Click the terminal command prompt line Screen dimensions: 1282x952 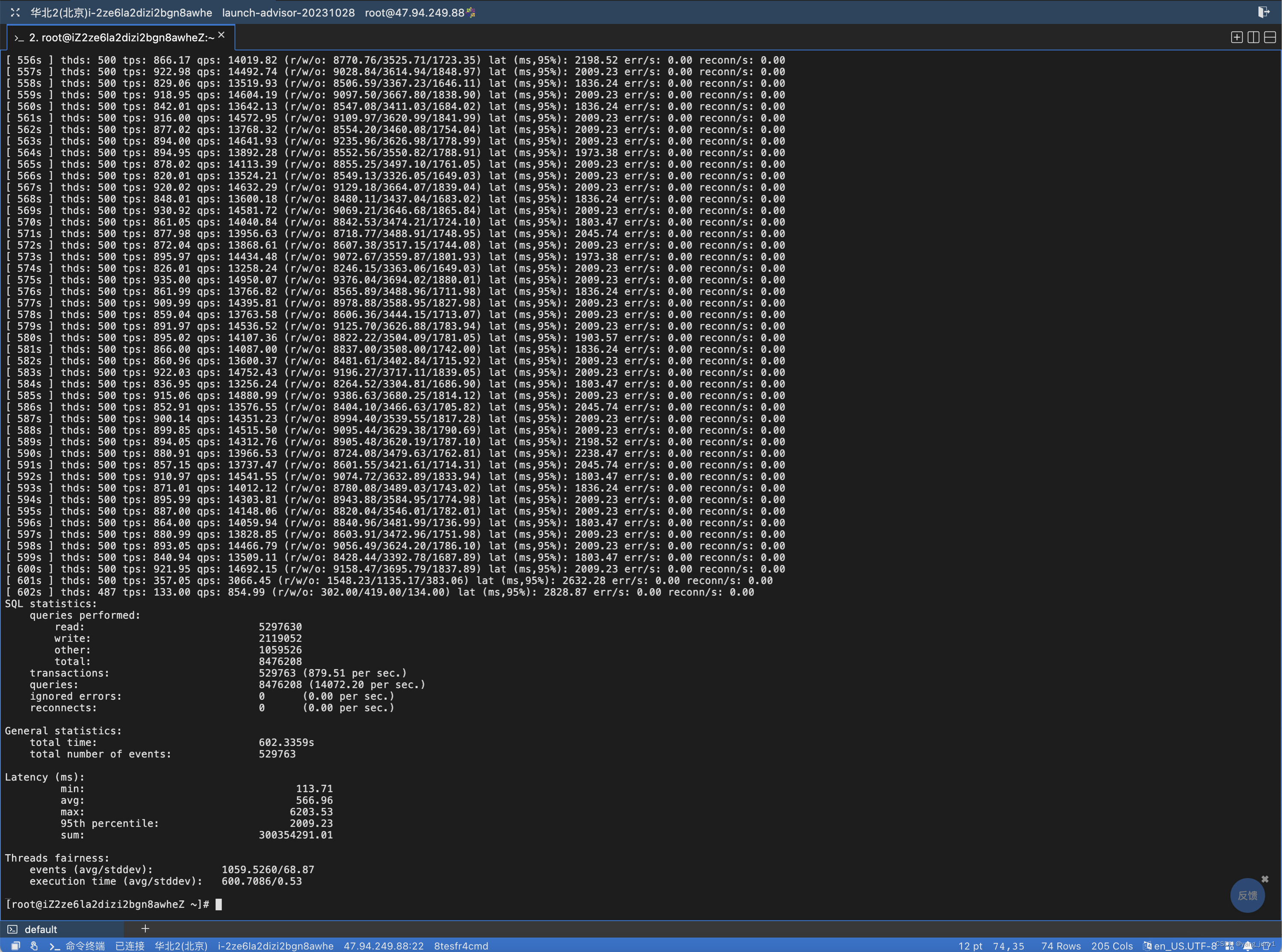point(219,904)
